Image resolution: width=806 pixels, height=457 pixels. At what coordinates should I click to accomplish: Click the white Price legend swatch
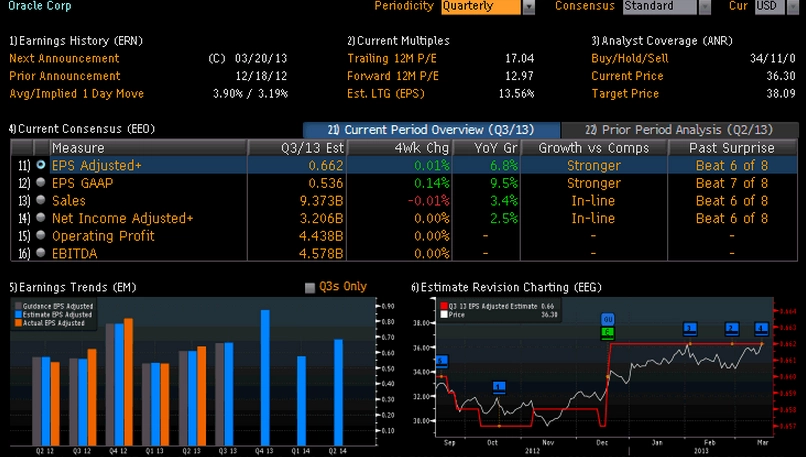tap(444, 314)
